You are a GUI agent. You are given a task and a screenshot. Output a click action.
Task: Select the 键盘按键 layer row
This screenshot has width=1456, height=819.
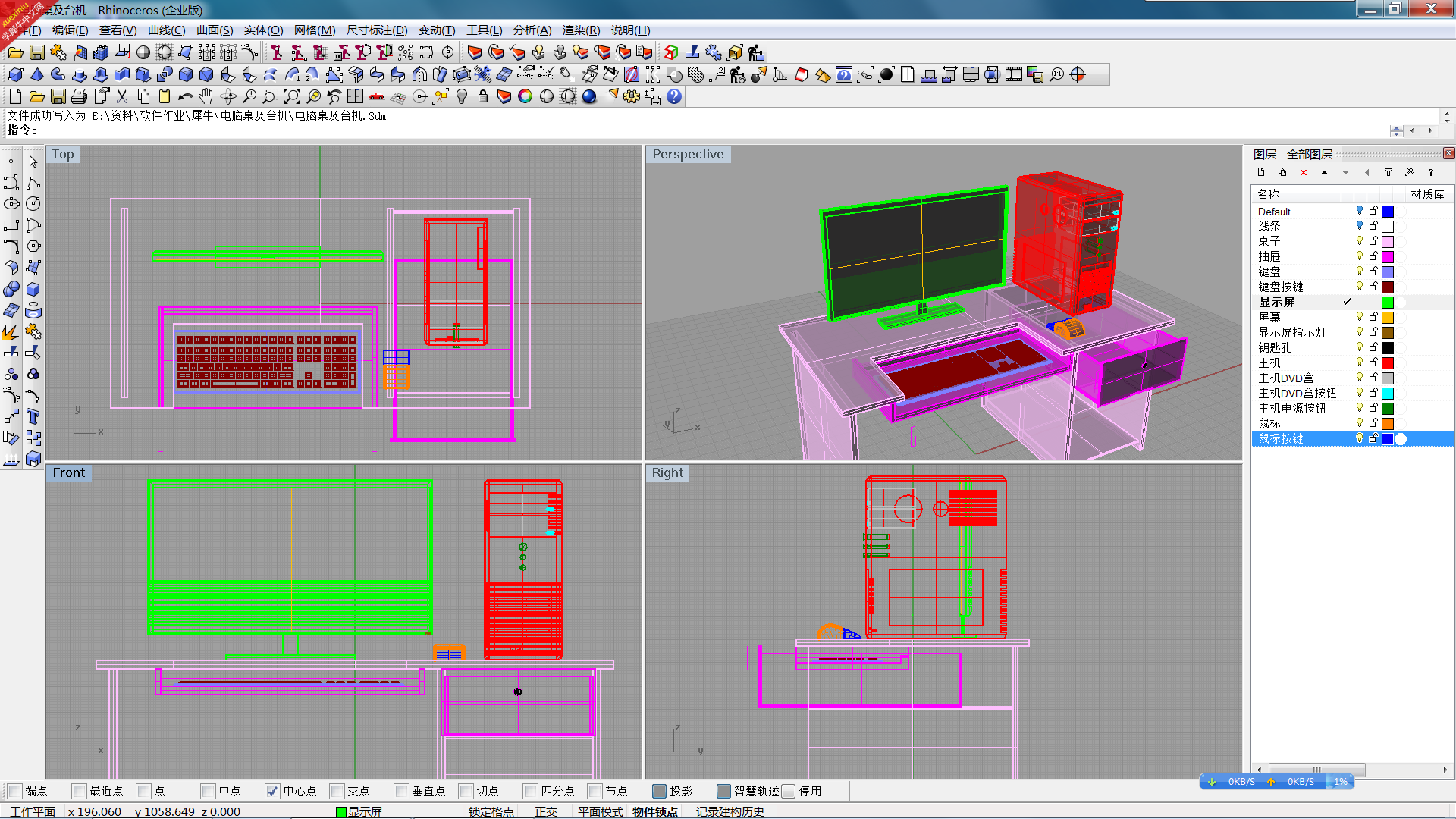coord(1352,287)
